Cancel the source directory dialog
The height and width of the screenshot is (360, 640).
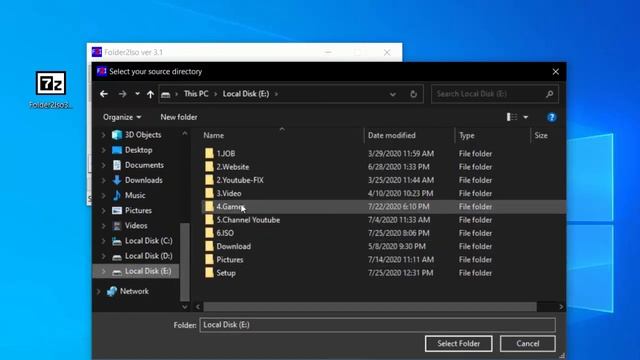(527, 344)
